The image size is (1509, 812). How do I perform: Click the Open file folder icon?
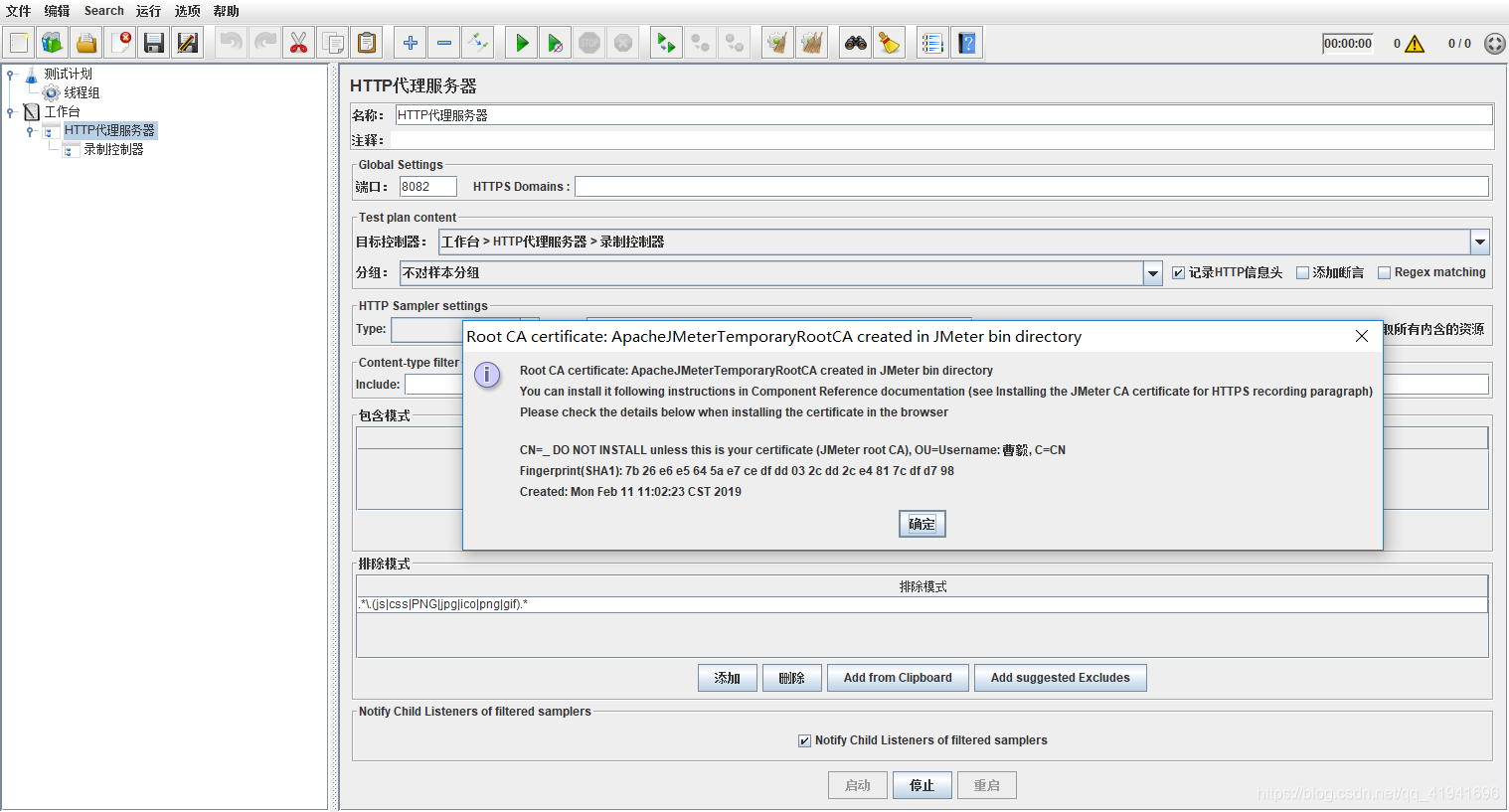click(x=86, y=43)
